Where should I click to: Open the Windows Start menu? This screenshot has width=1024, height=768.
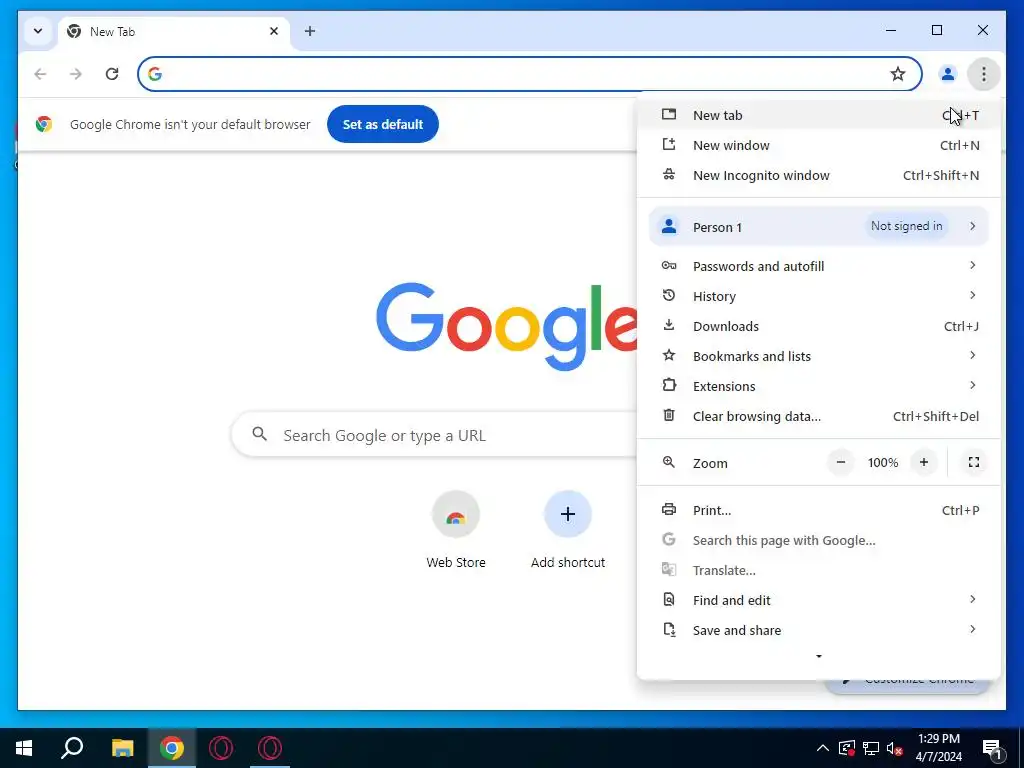(24, 748)
